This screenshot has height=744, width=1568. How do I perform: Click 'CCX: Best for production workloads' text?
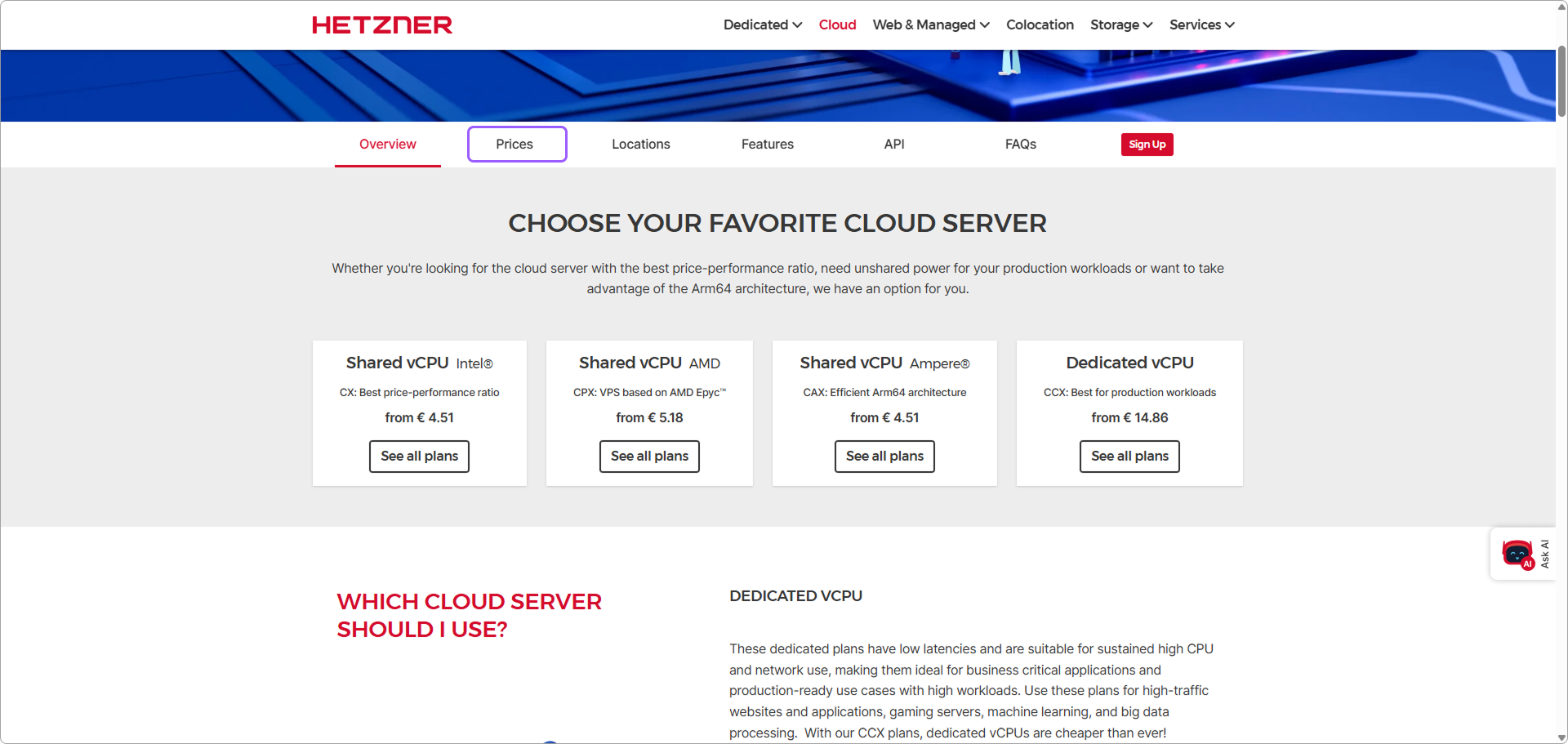[x=1129, y=393]
